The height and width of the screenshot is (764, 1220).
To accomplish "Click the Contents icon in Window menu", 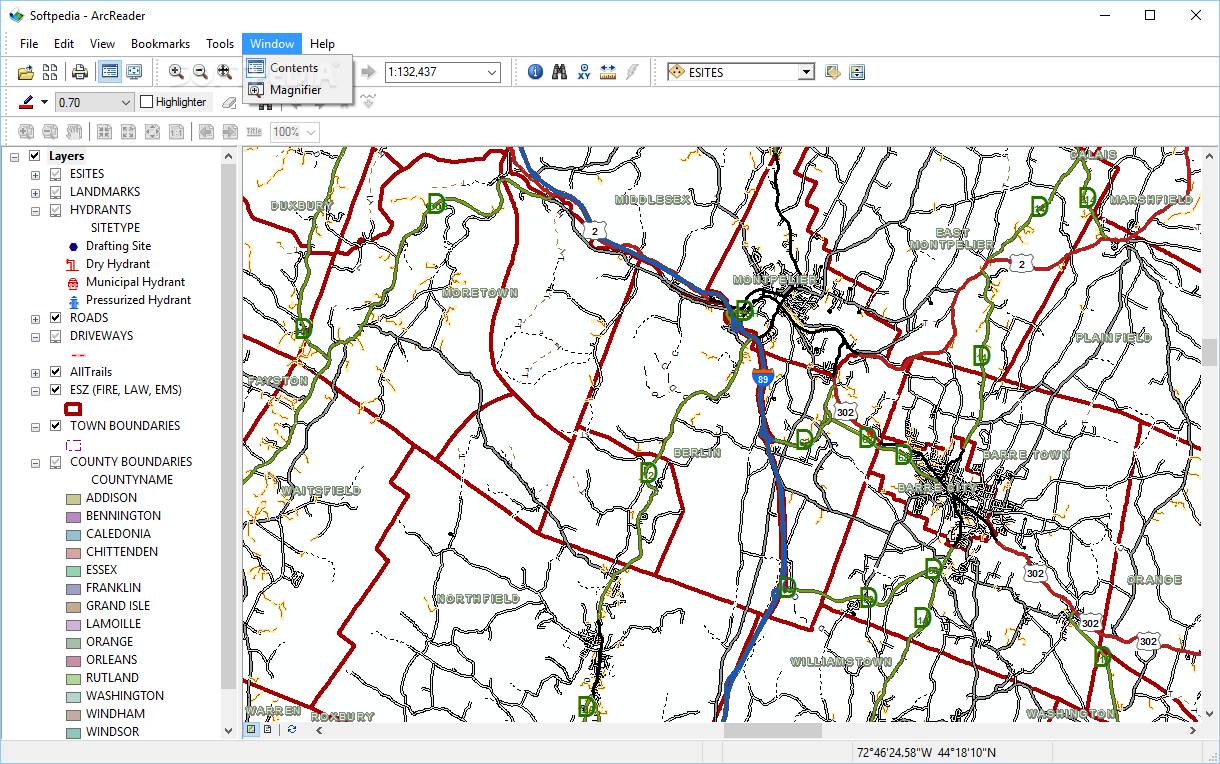I will [255, 68].
